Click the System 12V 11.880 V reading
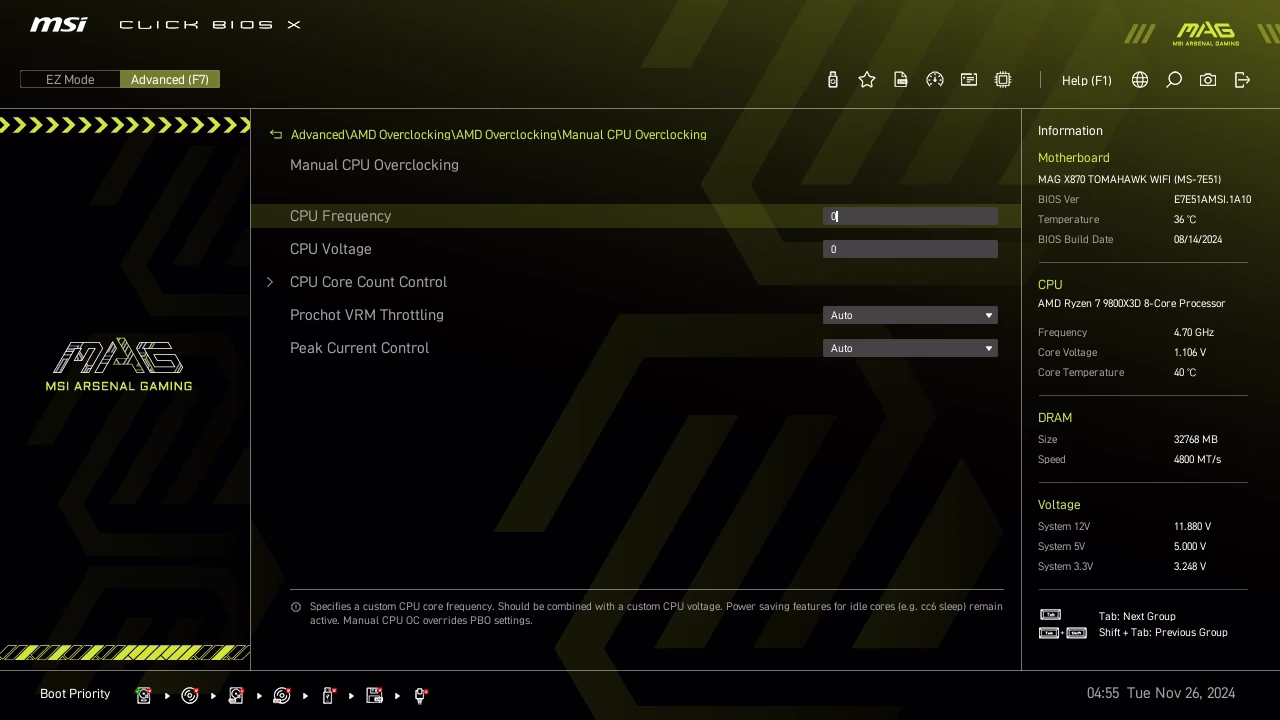The width and height of the screenshot is (1280, 720). click(1192, 526)
